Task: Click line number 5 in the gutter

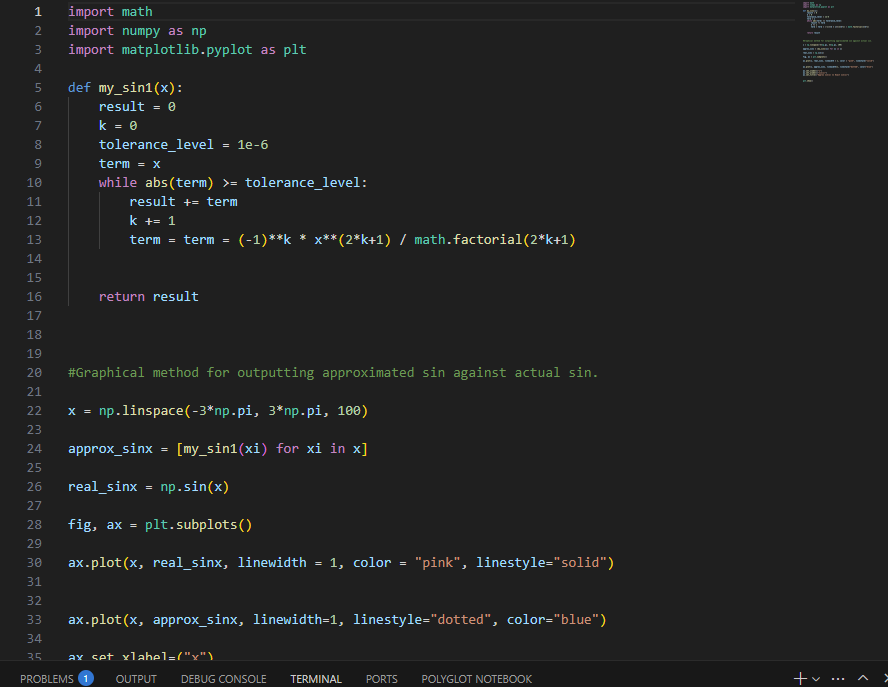Action: point(38,87)
